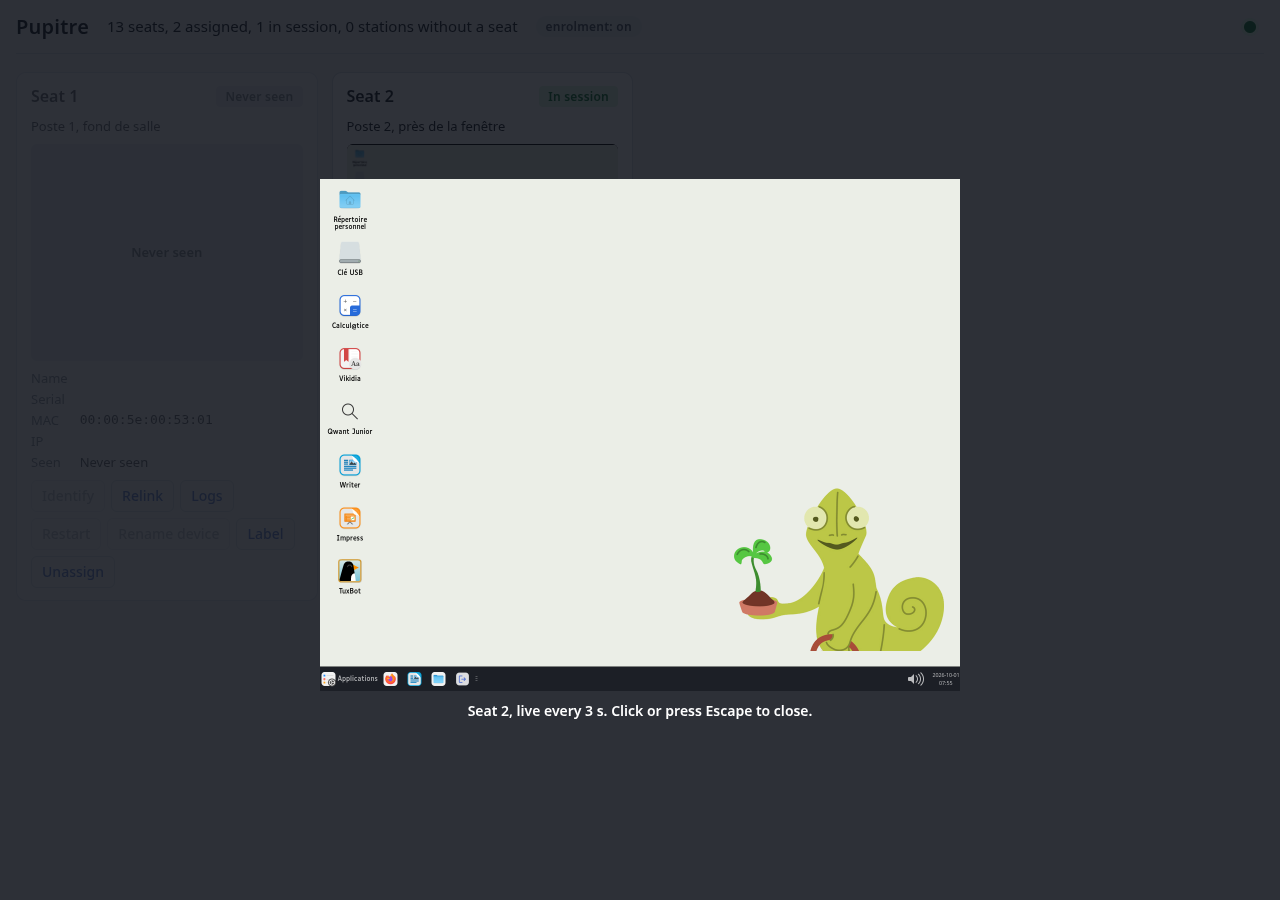Click "Poste 2, près de la fenêtre" description
Screen dimensions: 1280x900
(x=426, y=126)
